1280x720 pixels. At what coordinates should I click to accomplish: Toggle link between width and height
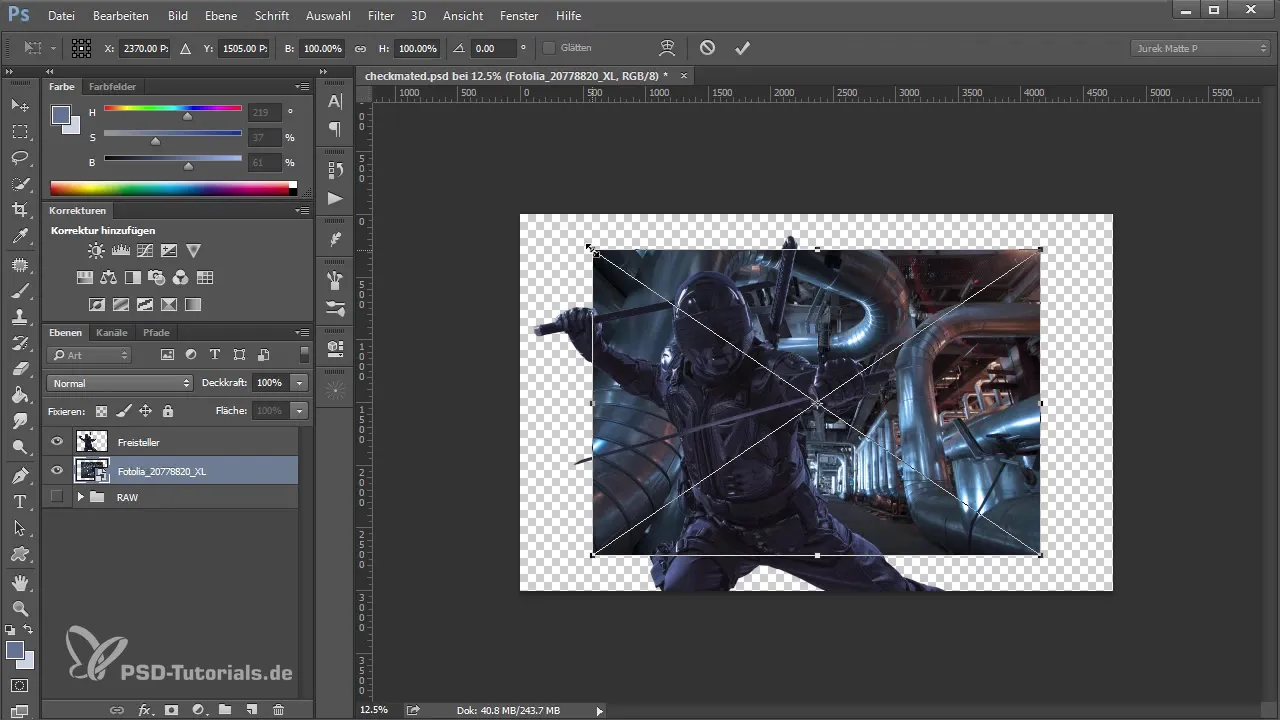pyautogui.click(x=361, y=48)
